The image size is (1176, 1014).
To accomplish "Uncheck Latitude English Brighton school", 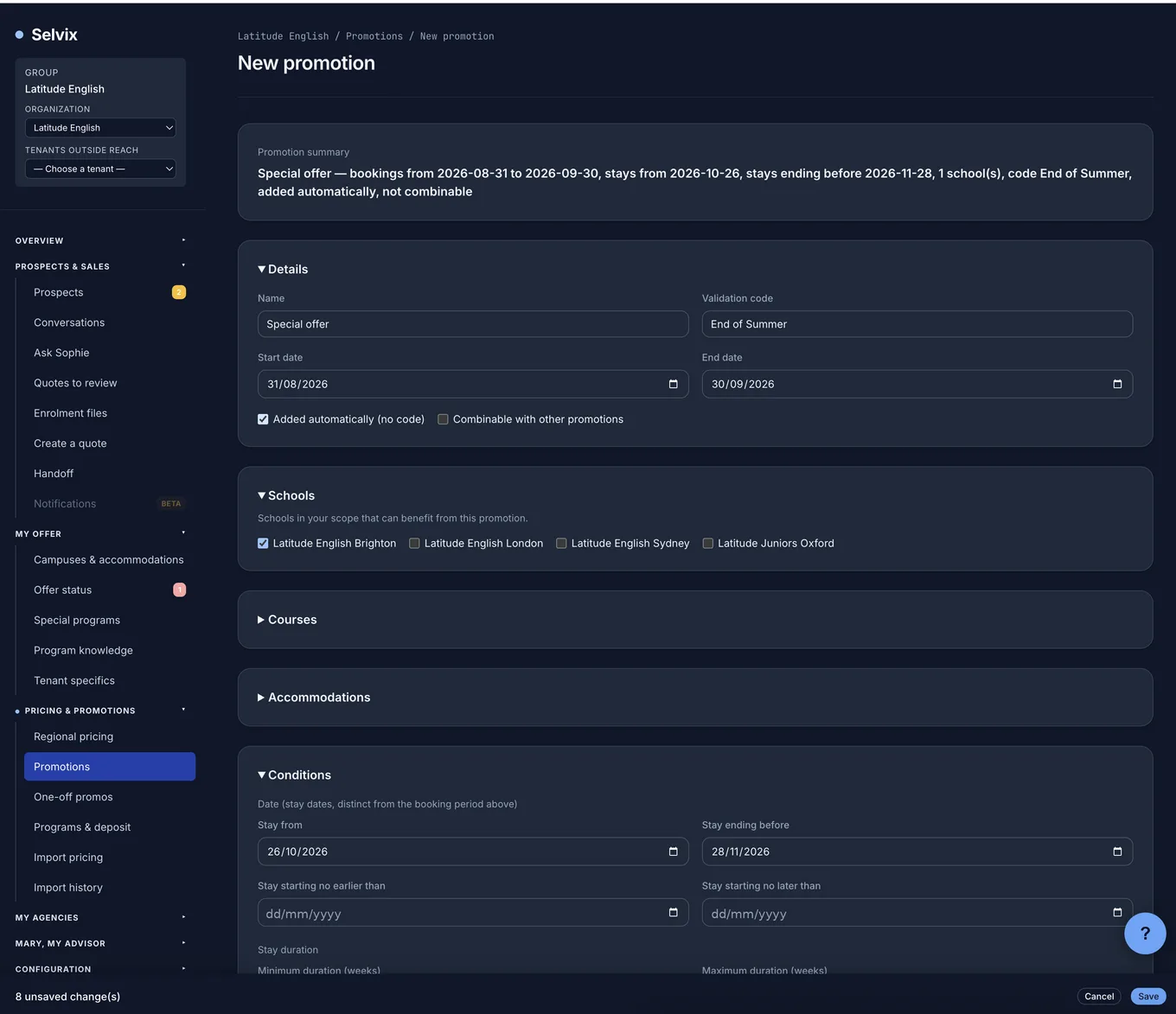I will click(263, 543).
